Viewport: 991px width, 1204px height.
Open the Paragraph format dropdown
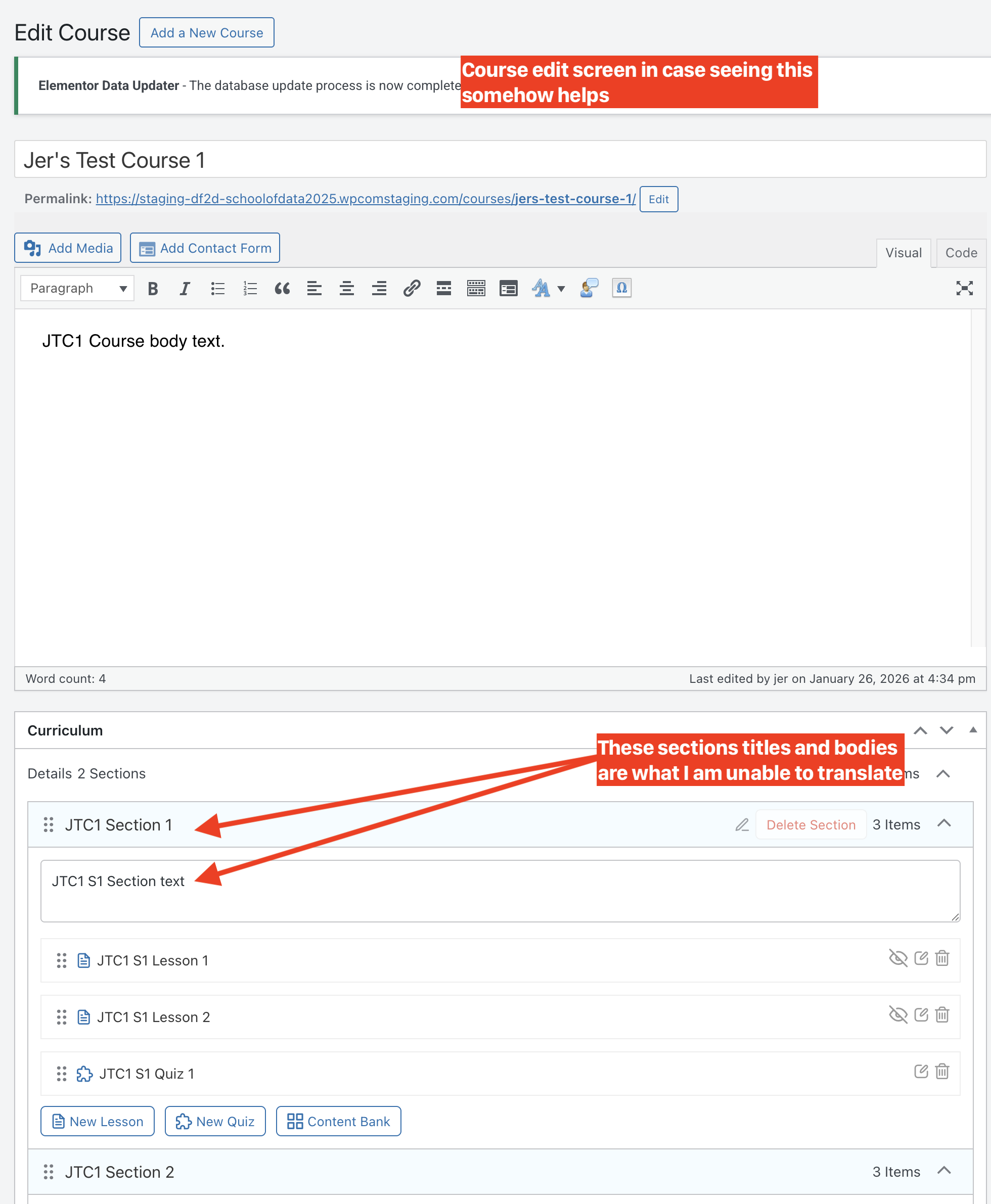coord(77,289)
